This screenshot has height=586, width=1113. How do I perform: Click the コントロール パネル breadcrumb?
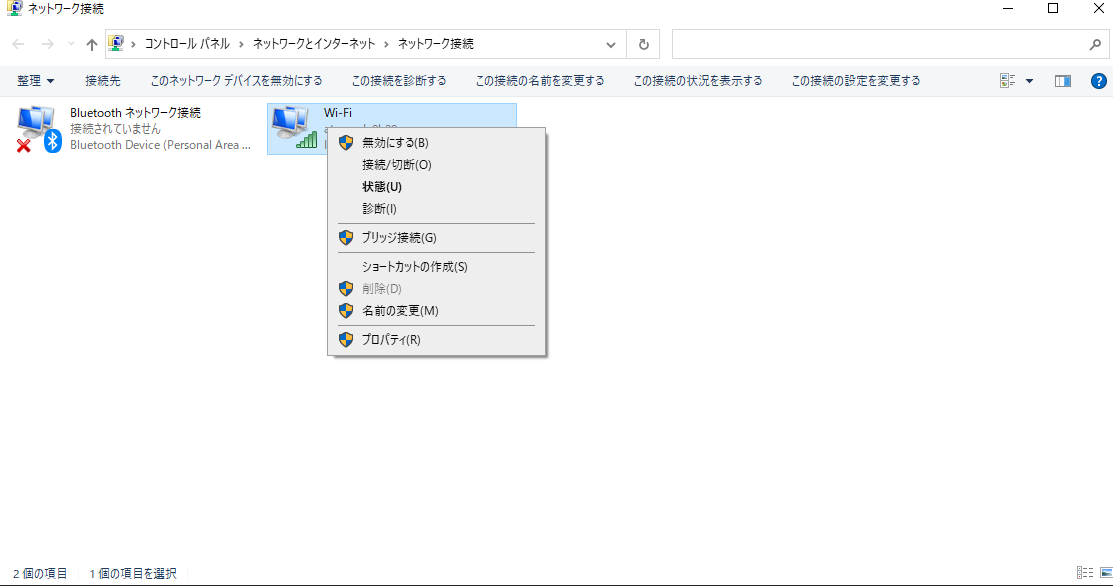(x=187, y=44)
